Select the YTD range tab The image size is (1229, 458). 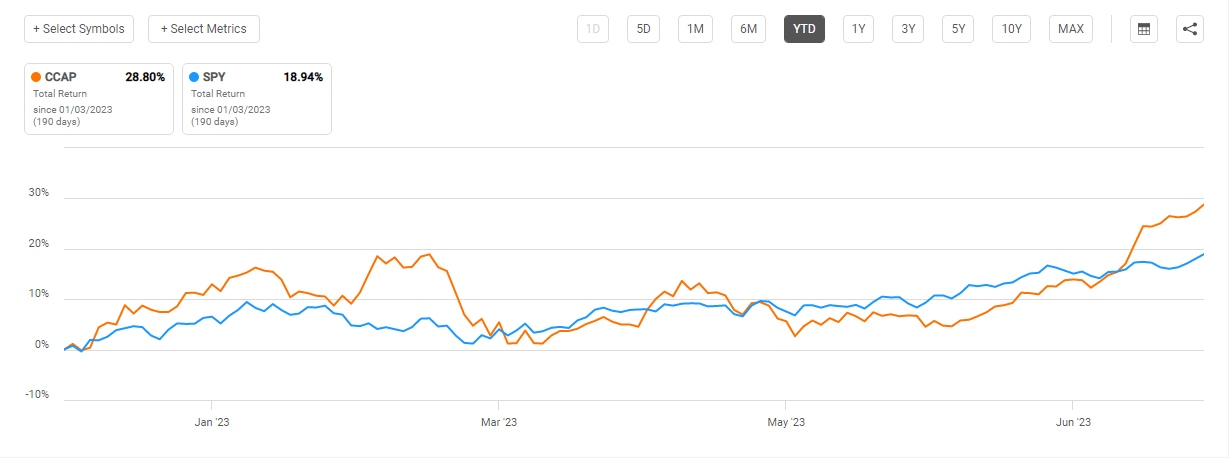click(804, 29)
